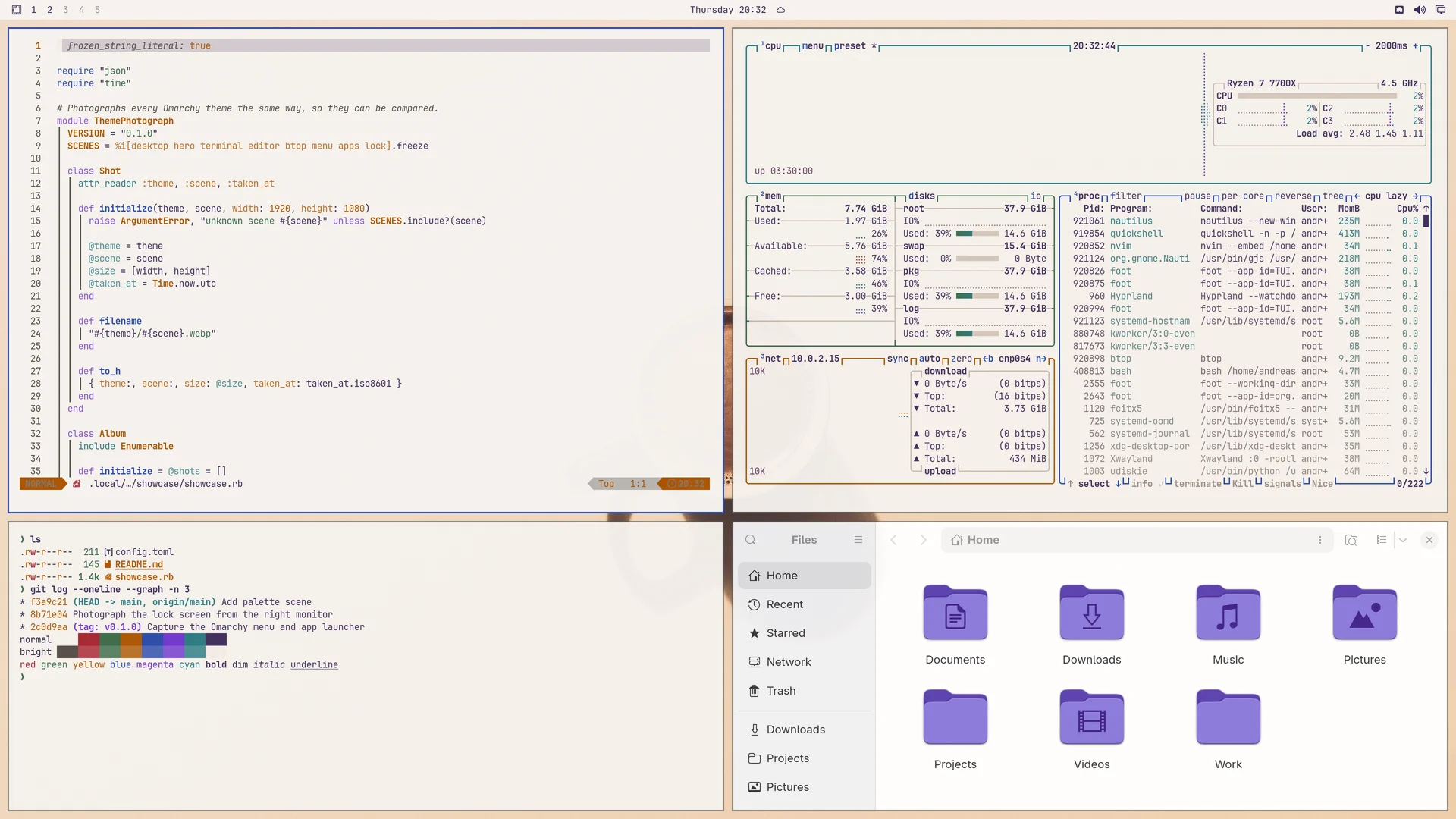
Task: Click the search-in-folder icon in Files toolbar
Action: (x=1351, y=540)
